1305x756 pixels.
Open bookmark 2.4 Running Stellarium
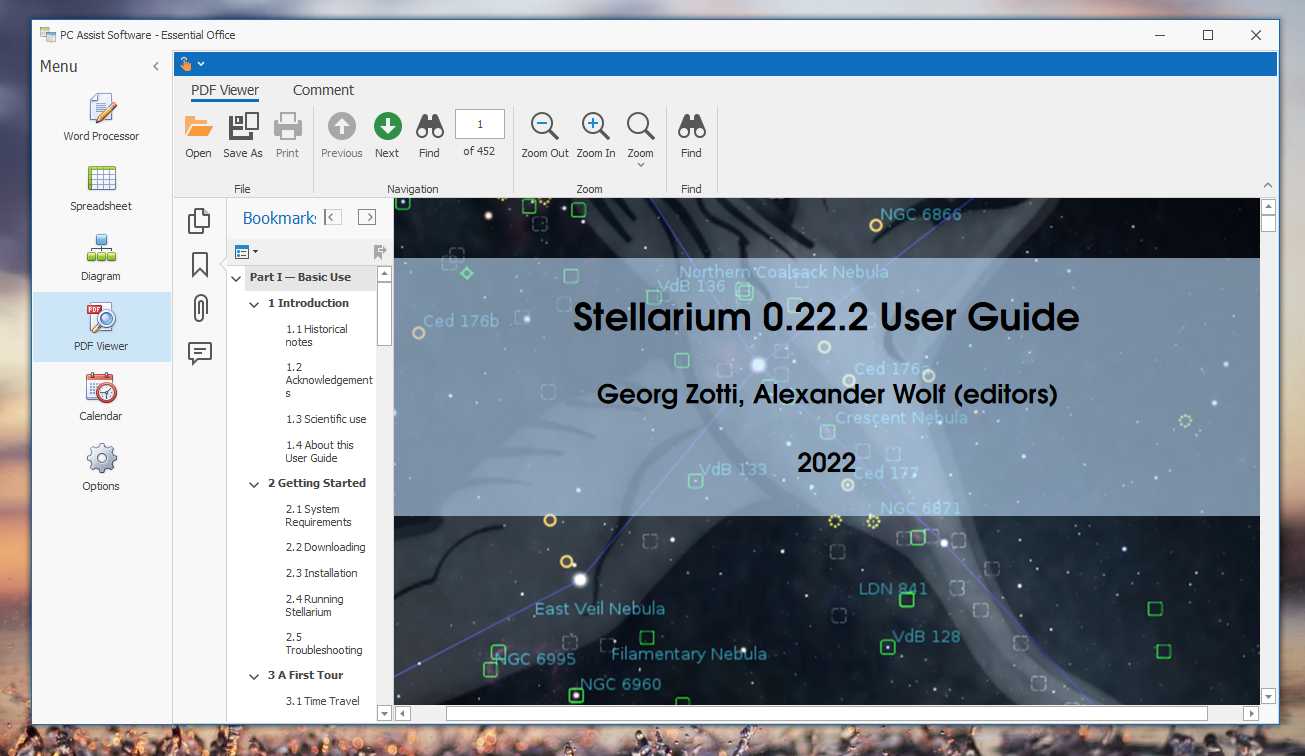(314, 606)
